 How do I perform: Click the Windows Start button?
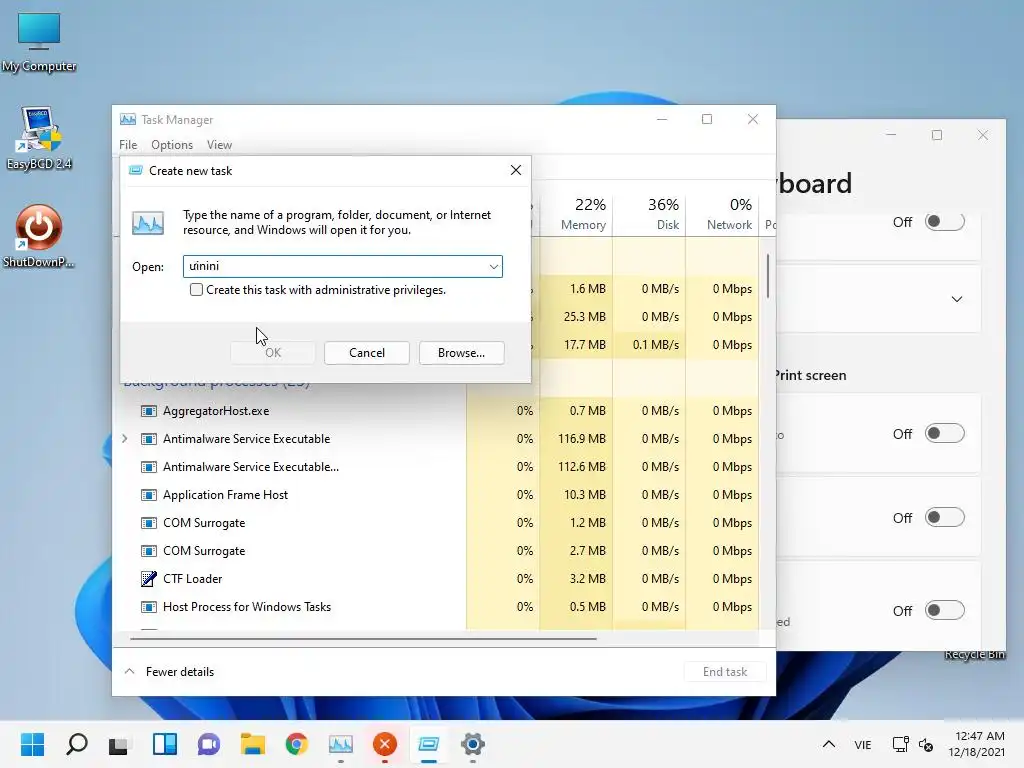pyautogui.click(x=32, y=744)
